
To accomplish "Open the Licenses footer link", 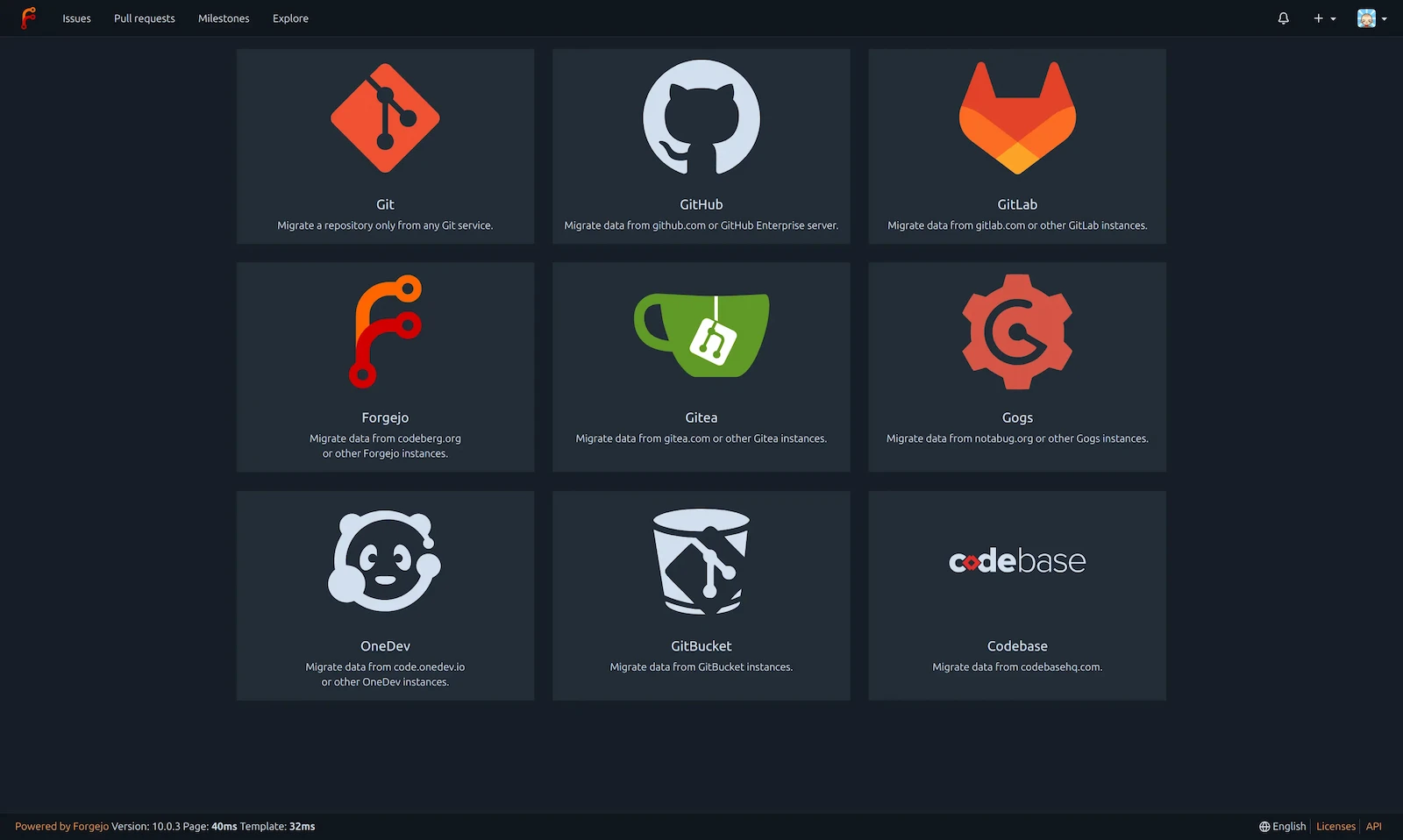I will tap(1335, 826).
